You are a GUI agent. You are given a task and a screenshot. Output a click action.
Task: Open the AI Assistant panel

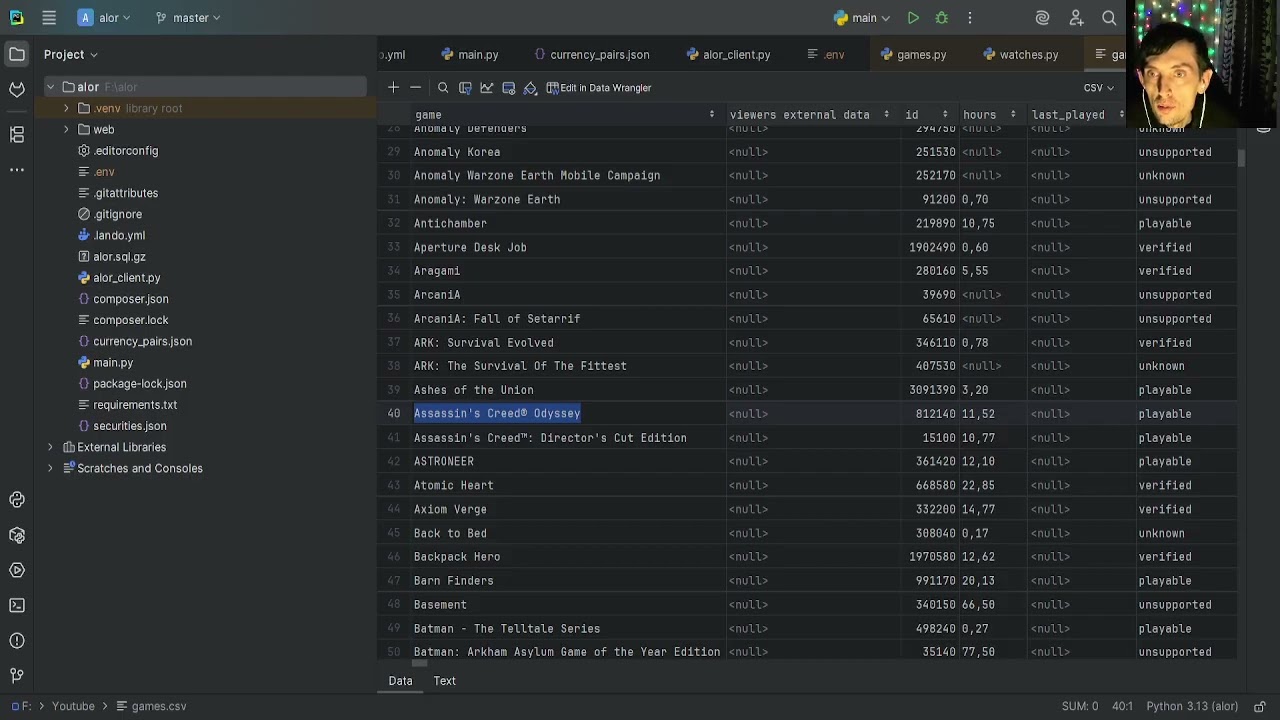[x=1042, y=18]
